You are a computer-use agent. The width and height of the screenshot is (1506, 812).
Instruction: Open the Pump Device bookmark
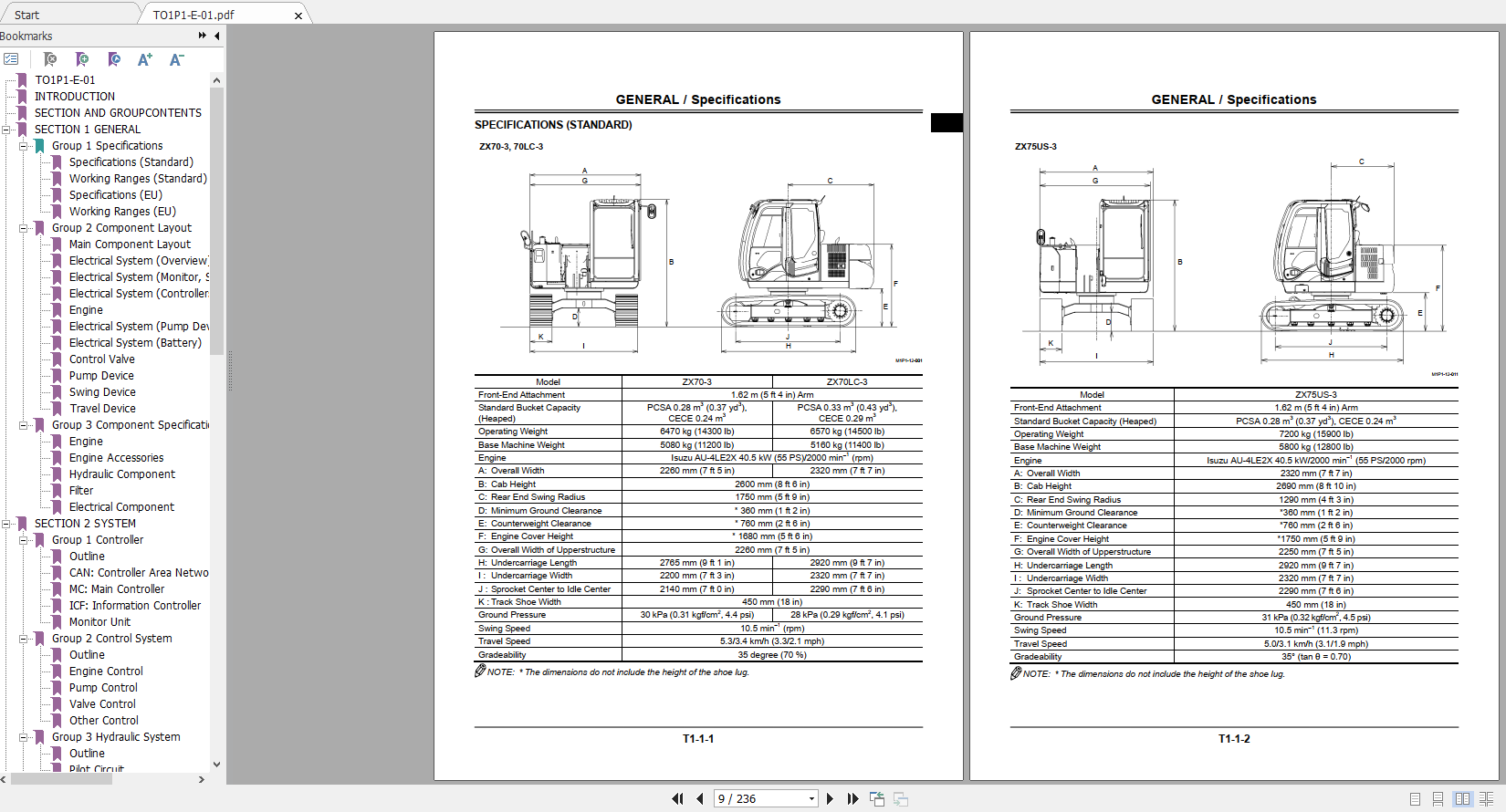coord(101,376)
